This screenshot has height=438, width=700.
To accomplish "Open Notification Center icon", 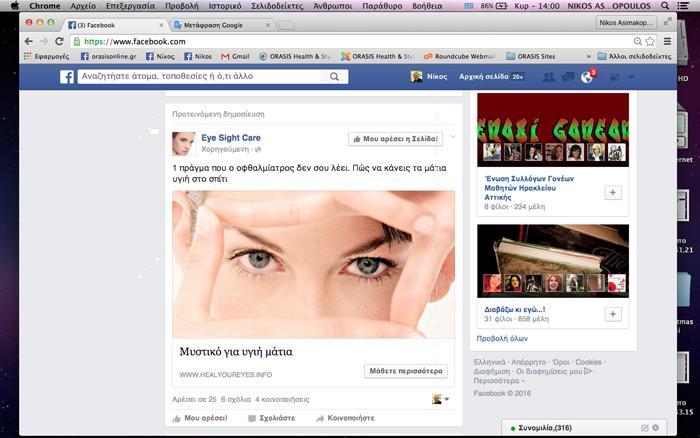I will pos(683,6).
